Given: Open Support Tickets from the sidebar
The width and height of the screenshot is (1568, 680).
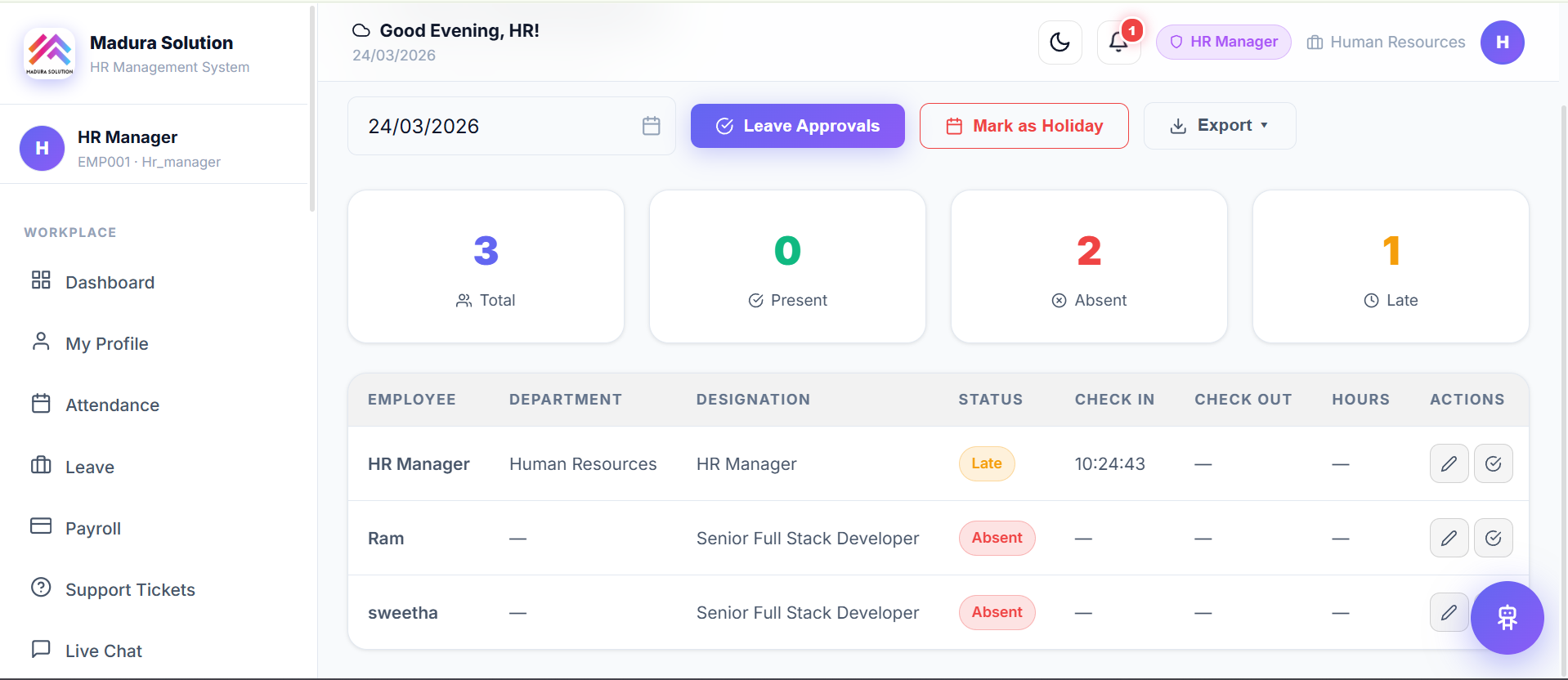Looking at the screenshot, I should click(130, 590).
